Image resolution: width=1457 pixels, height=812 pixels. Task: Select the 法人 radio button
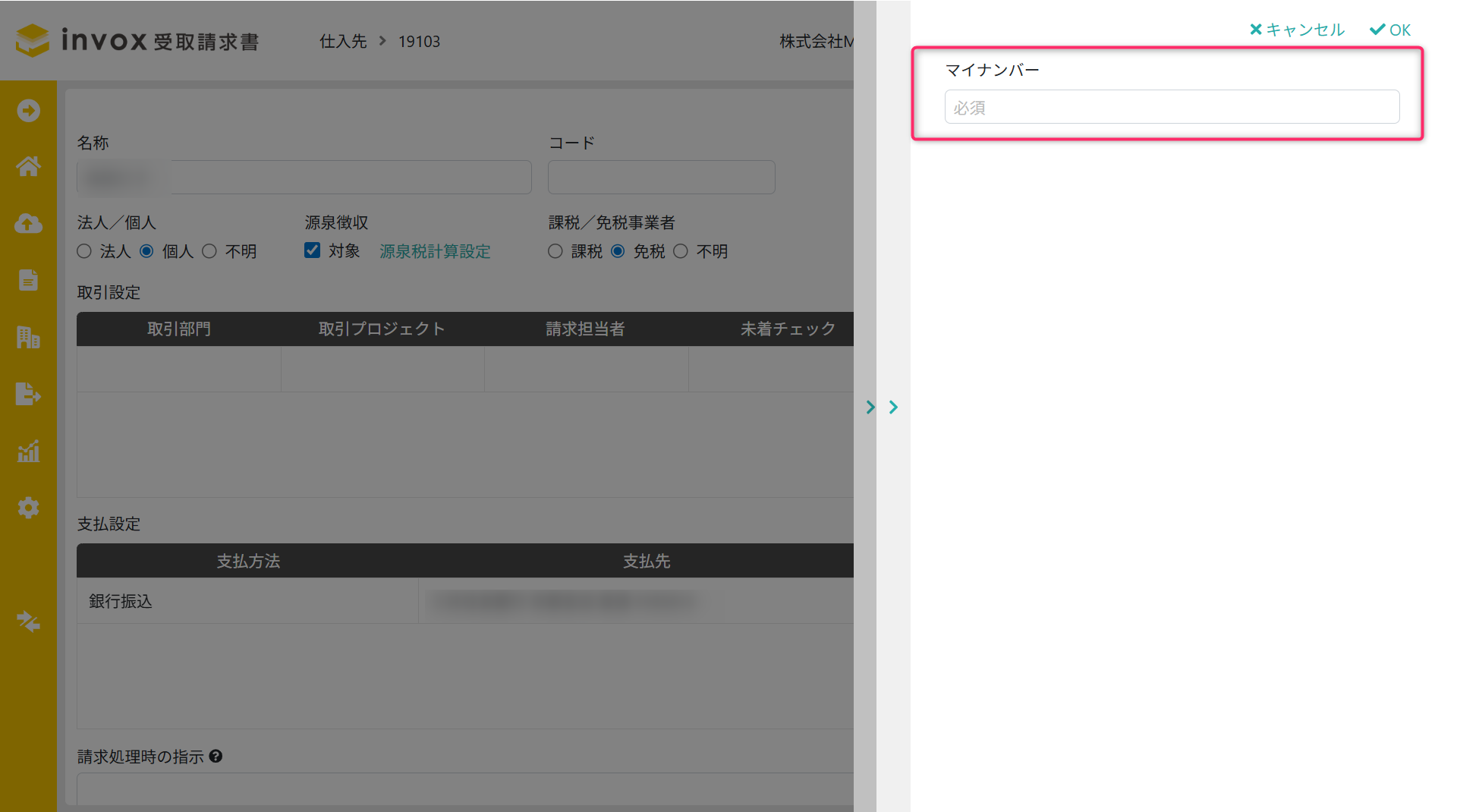[84, 251]
